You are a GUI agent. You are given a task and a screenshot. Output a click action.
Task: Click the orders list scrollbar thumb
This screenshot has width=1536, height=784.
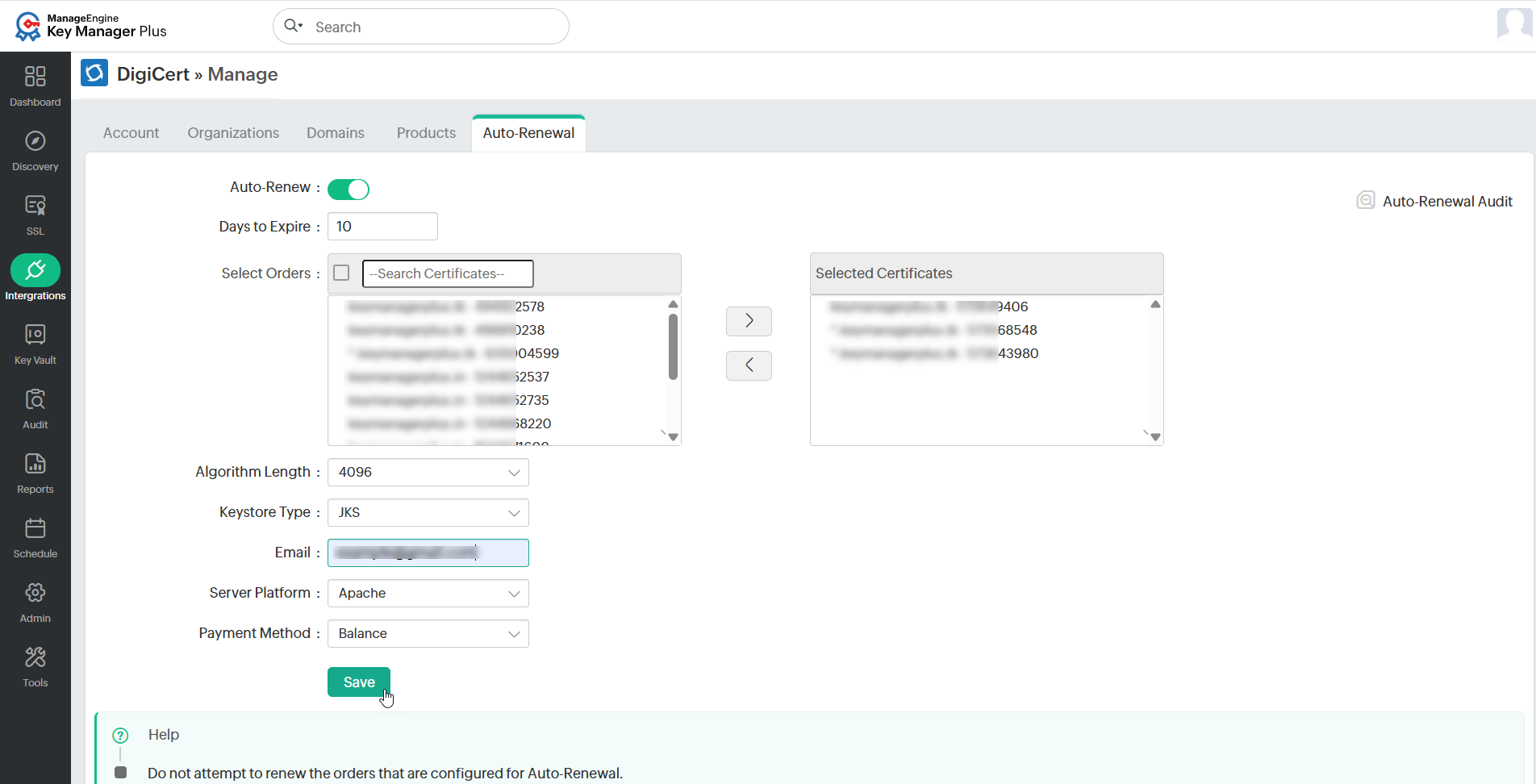673,347
